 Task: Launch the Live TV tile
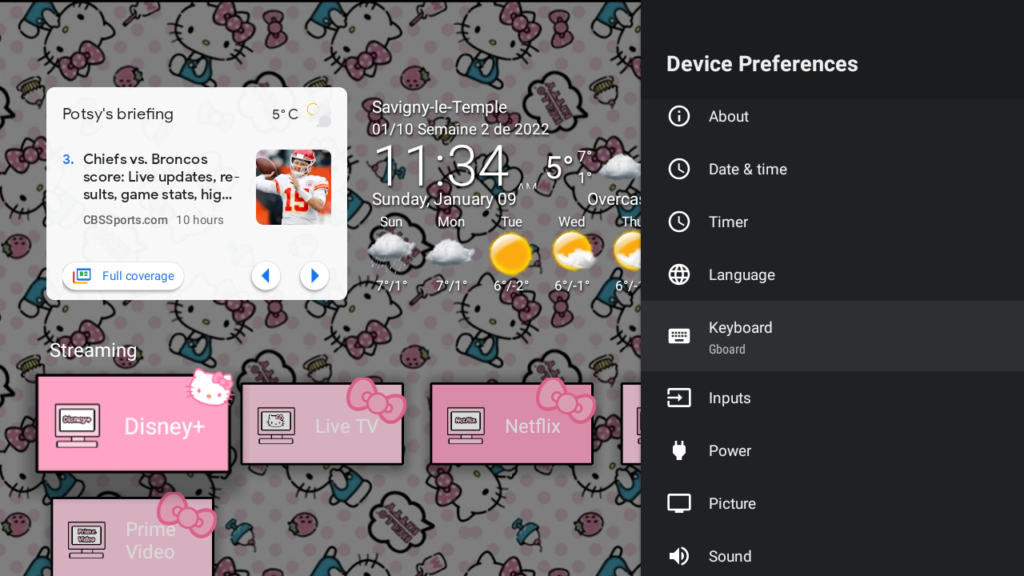(x=323, y=424)
